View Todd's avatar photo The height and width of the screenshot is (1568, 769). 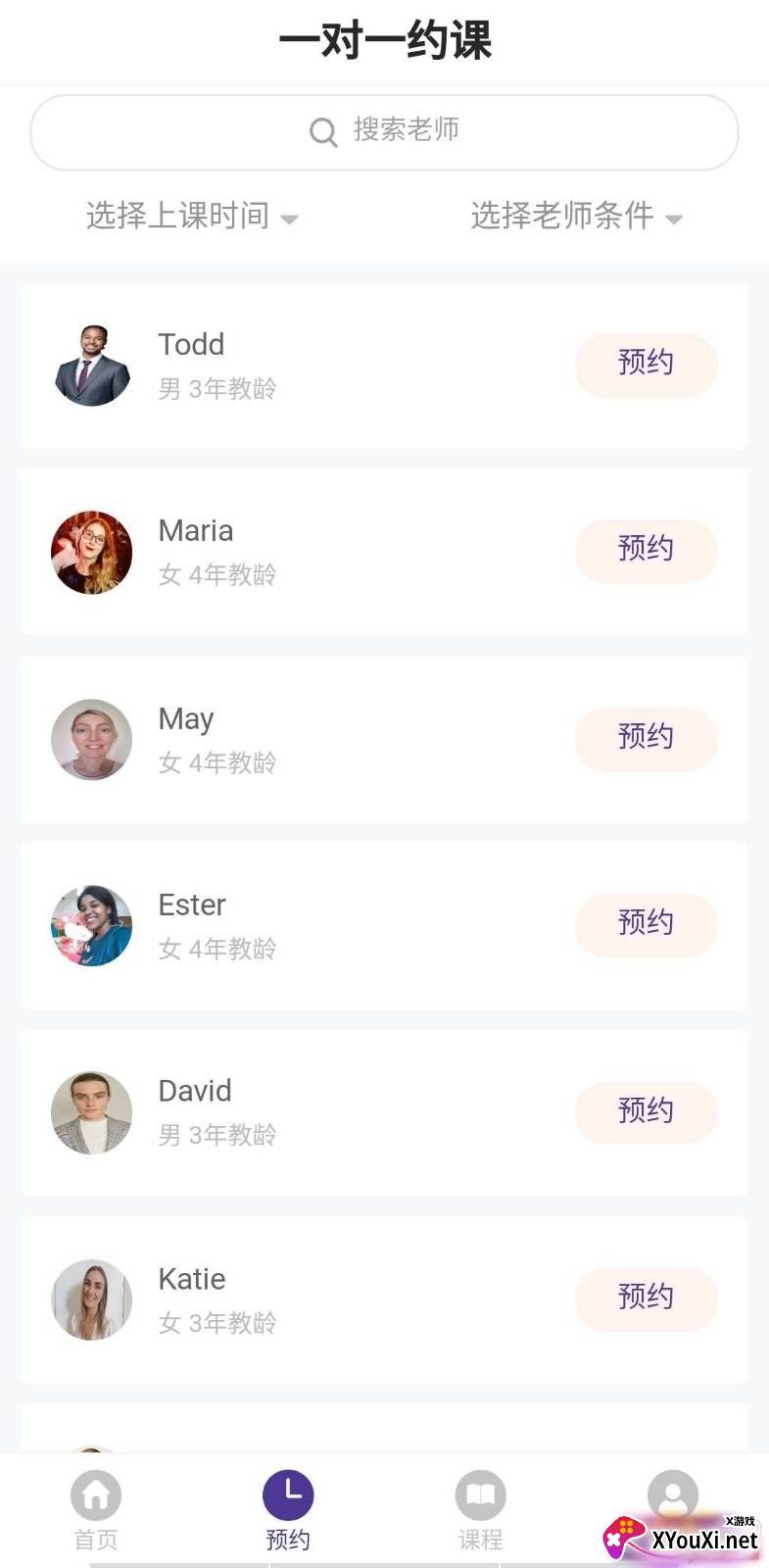pyautogui.click(x=92, y=366)
